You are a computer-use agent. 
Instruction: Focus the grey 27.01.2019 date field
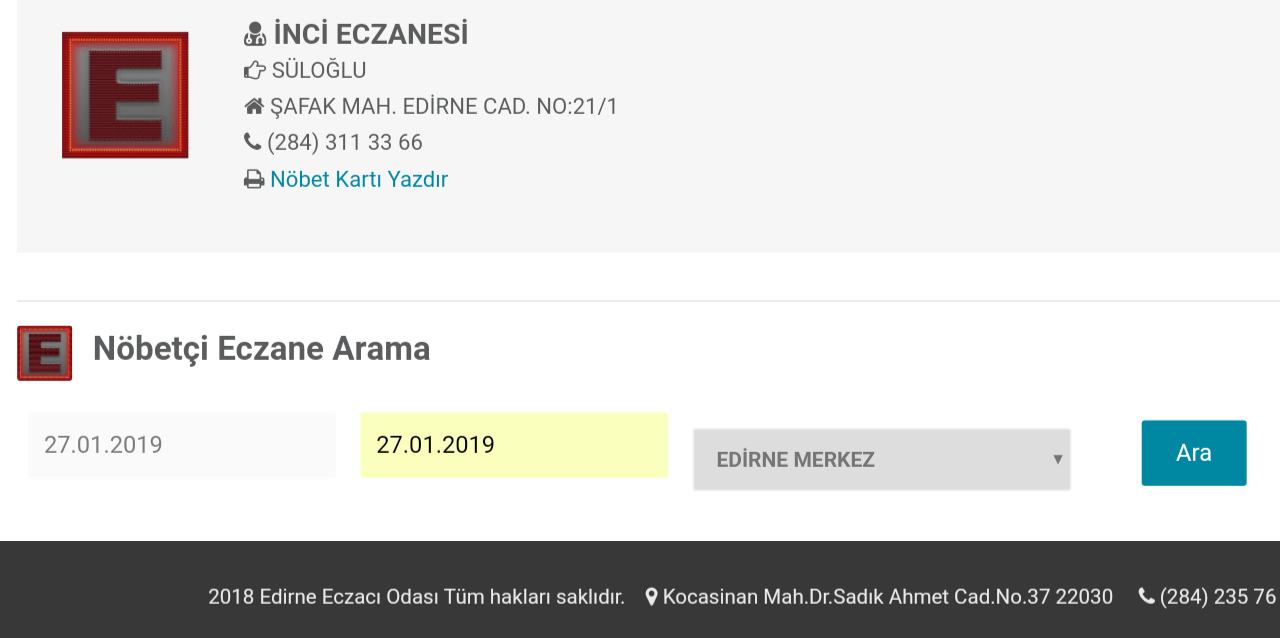point(182,445)
